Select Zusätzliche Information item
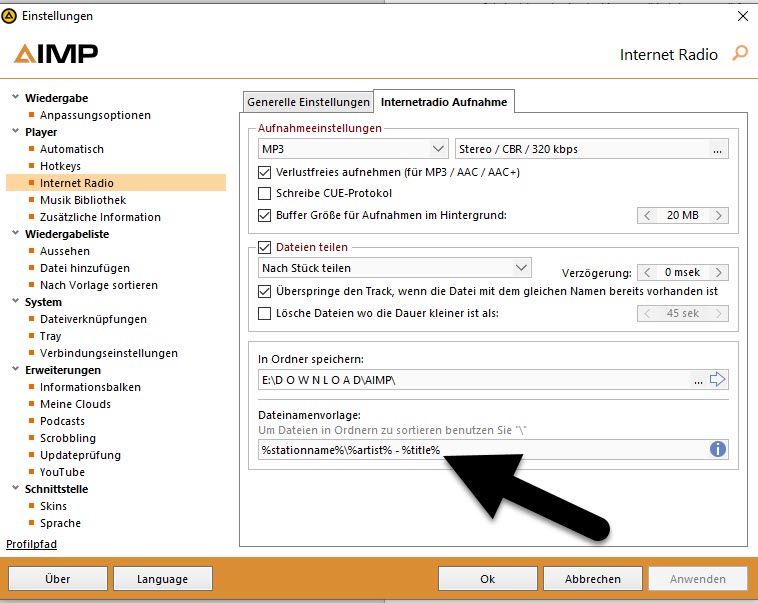The height and width of the screenshot is (603, 758). tap(100, 217)
